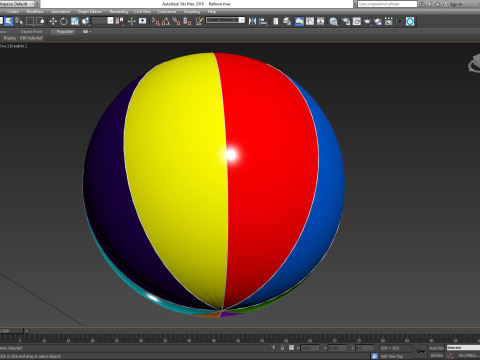The width and height of the screenshot is (480, 360).
Task: Click Select and Manipulate icon
Action: pos(132,21)
